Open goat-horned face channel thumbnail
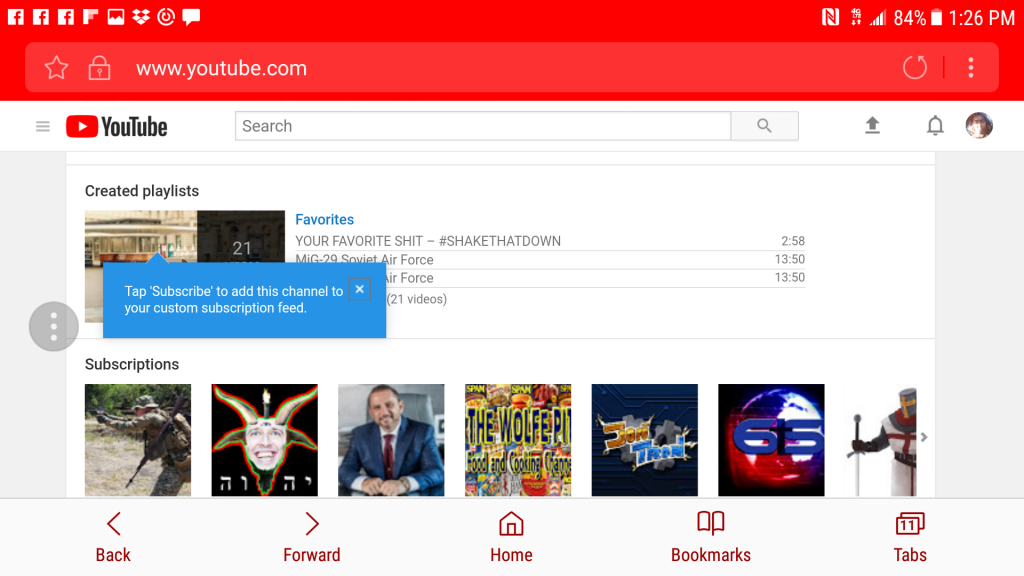The width and height of the screenshot is (1024, 576). 264,440
